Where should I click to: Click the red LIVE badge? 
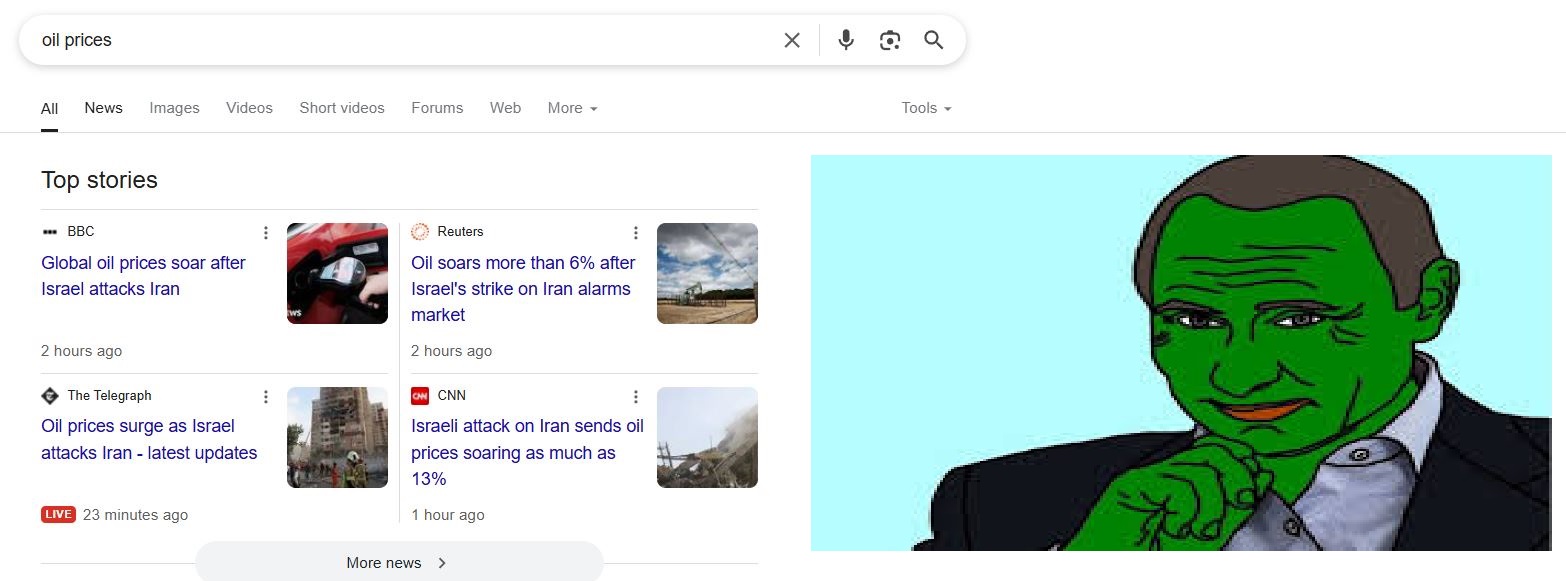(x=58, y=514)
